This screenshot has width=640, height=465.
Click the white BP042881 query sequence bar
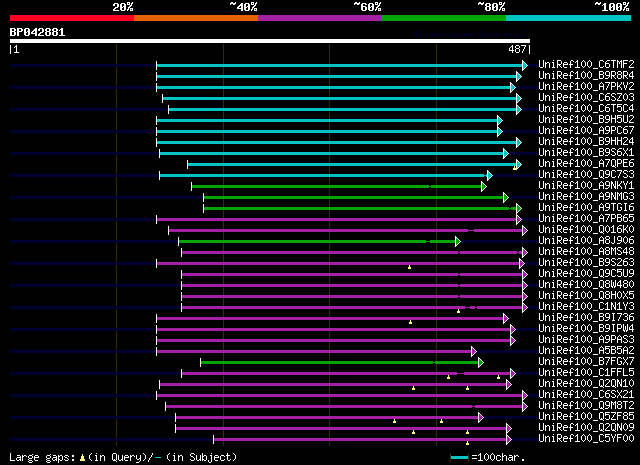(270, 41)
